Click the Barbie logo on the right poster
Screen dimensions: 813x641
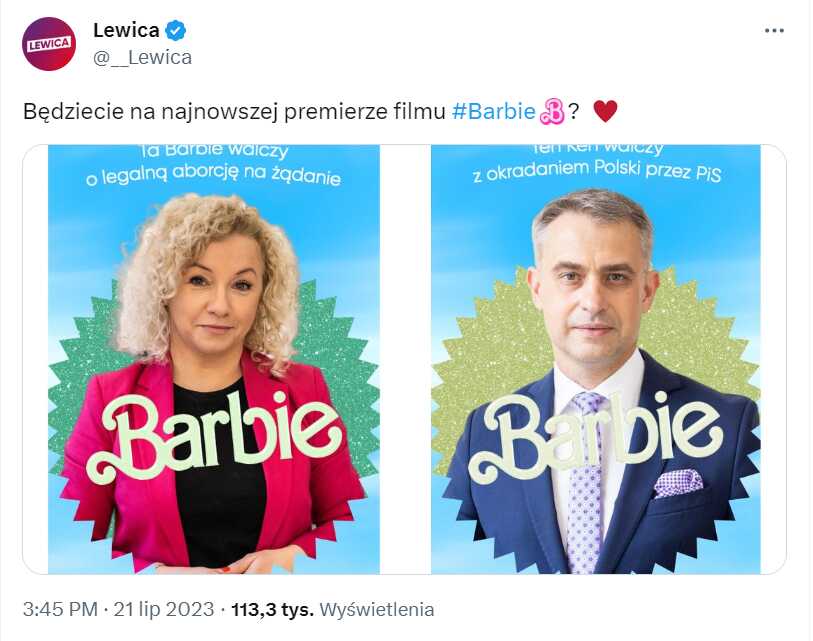click(595, 436)
